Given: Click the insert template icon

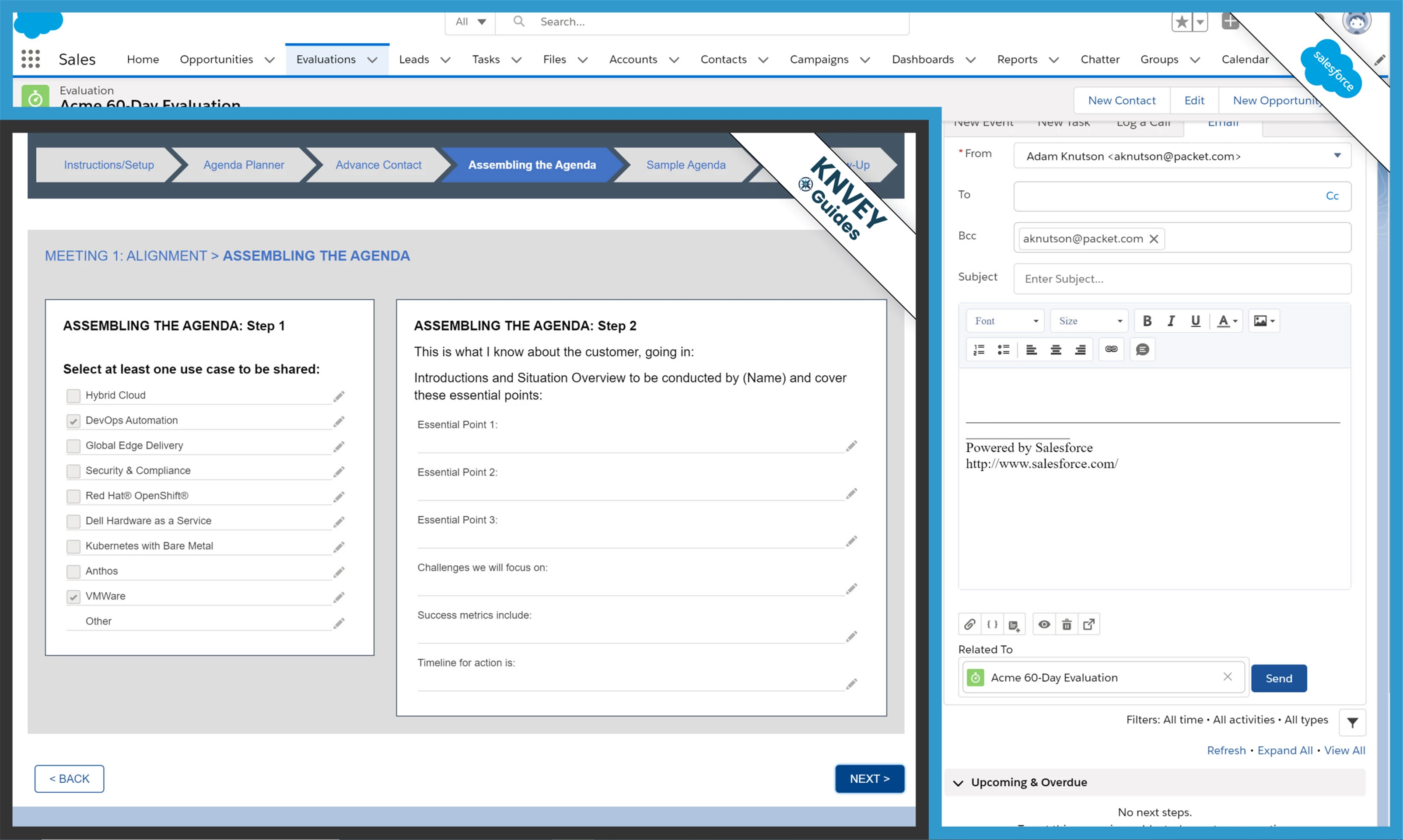Looking at the screenshot, I should 1014,625.
